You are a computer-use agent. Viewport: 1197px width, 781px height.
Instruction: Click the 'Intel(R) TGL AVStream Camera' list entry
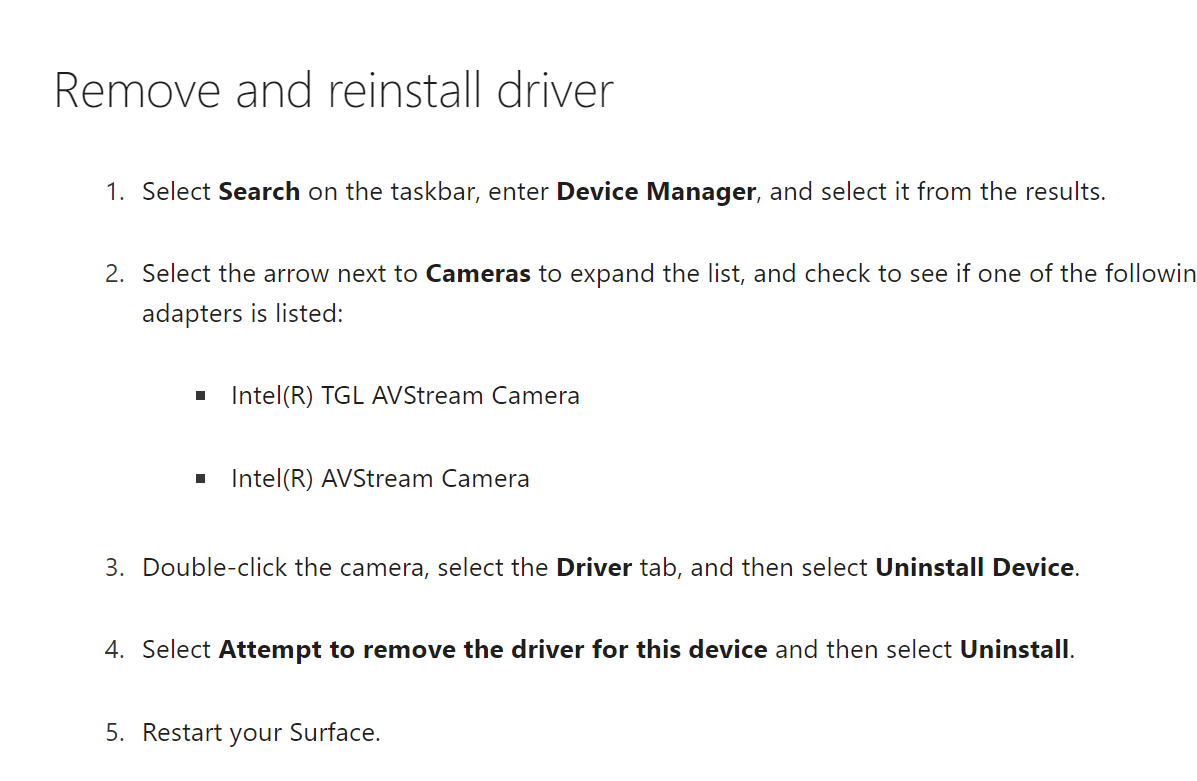pos(405,396)
